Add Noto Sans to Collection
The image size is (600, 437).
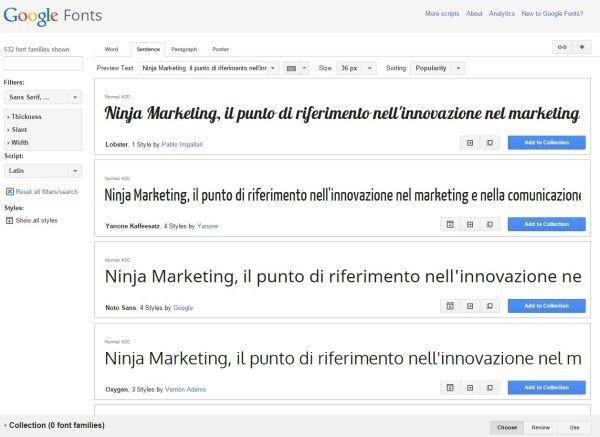546,306
